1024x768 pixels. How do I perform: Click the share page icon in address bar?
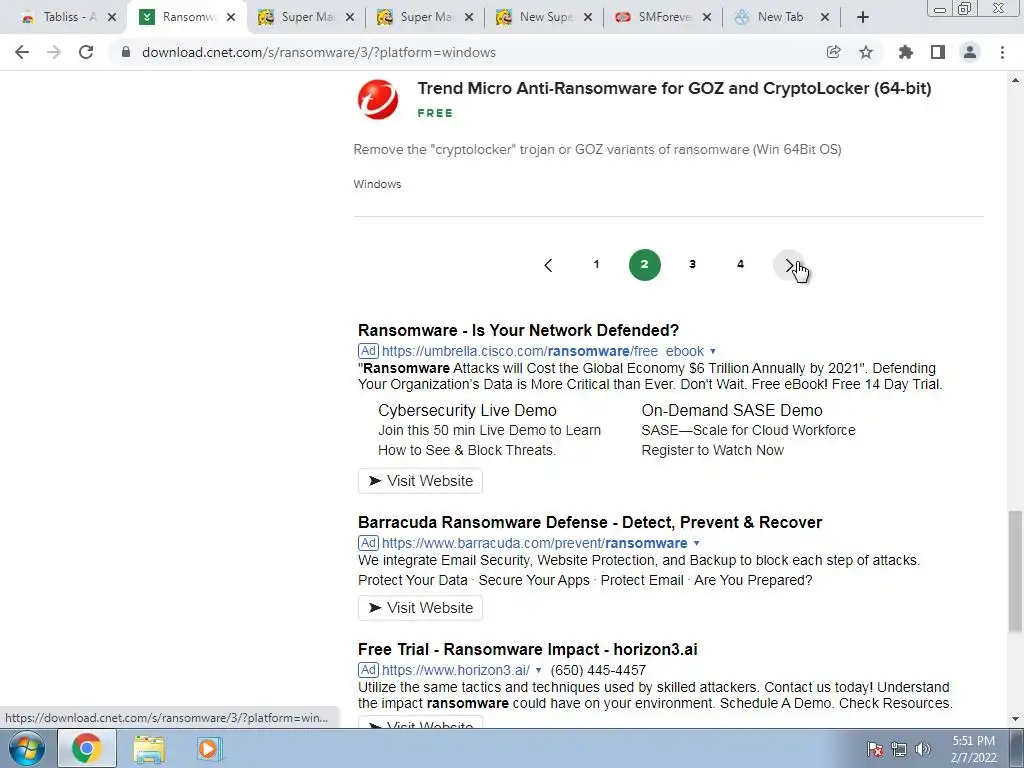click(833, 52)
